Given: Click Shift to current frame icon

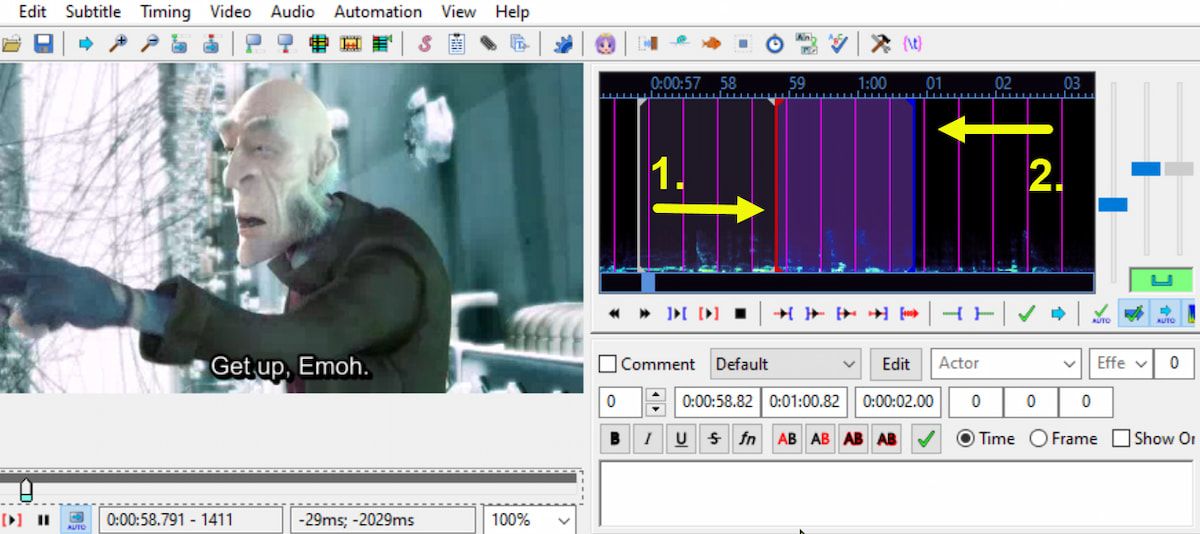Looking at the screenshot, I should pyautogui.click(x=381, y=44).
